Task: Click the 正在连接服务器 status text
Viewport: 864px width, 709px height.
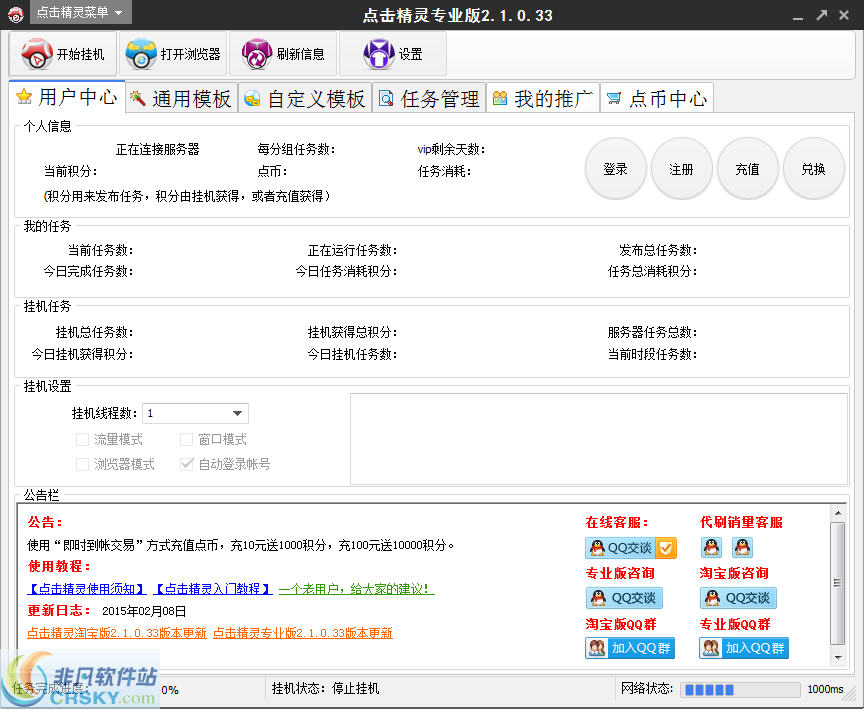Action: click(158, 149)
